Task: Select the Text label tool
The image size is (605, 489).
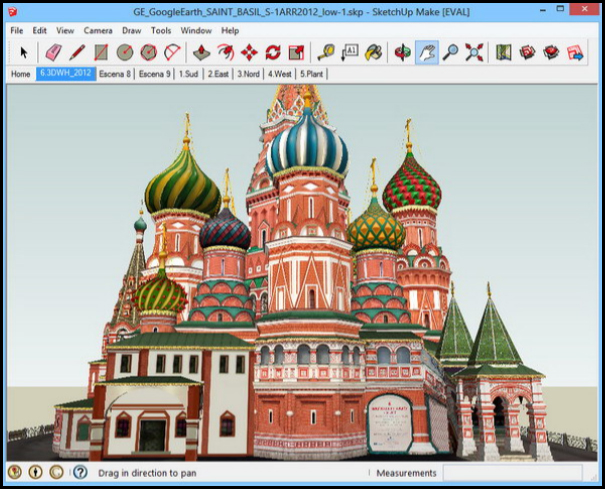Action: pyautogui.click(x=350, y=52)
